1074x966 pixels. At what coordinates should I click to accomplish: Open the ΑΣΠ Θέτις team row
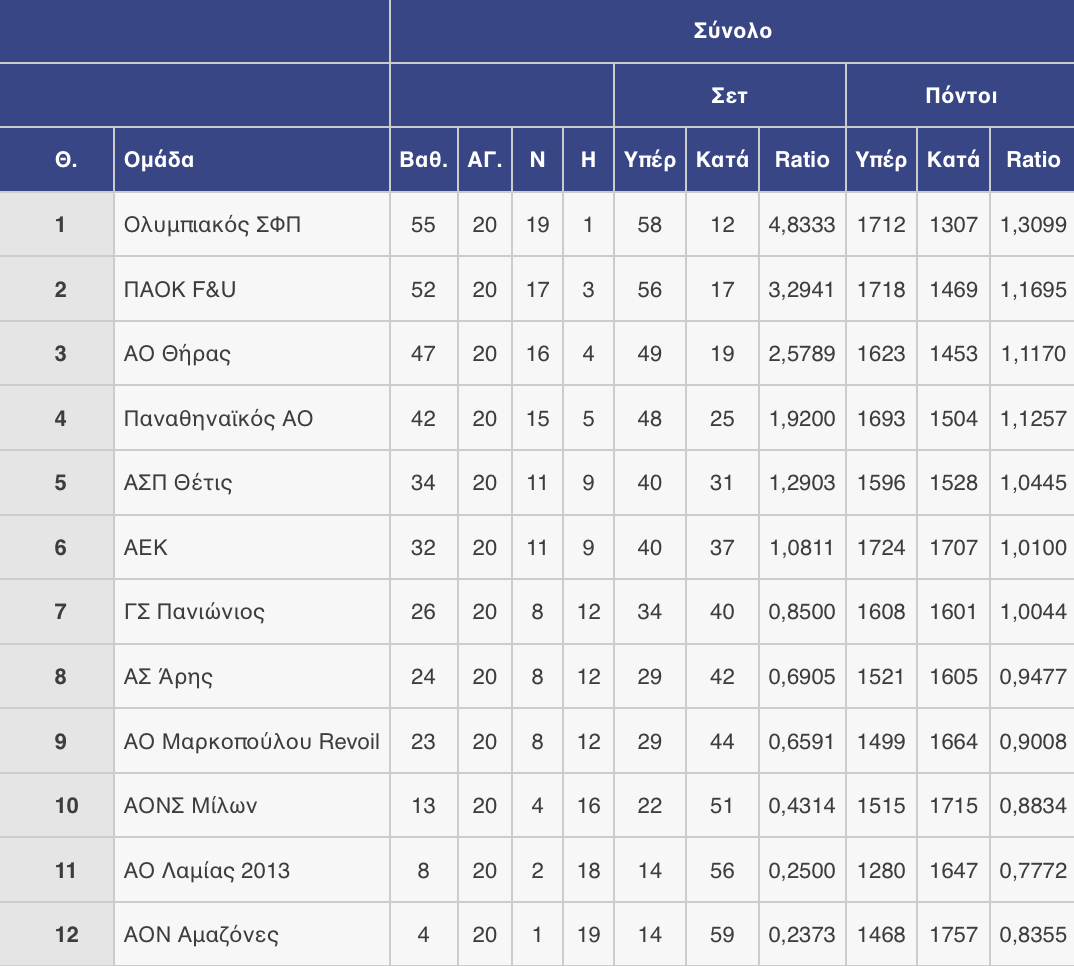(x=178, y=483)
